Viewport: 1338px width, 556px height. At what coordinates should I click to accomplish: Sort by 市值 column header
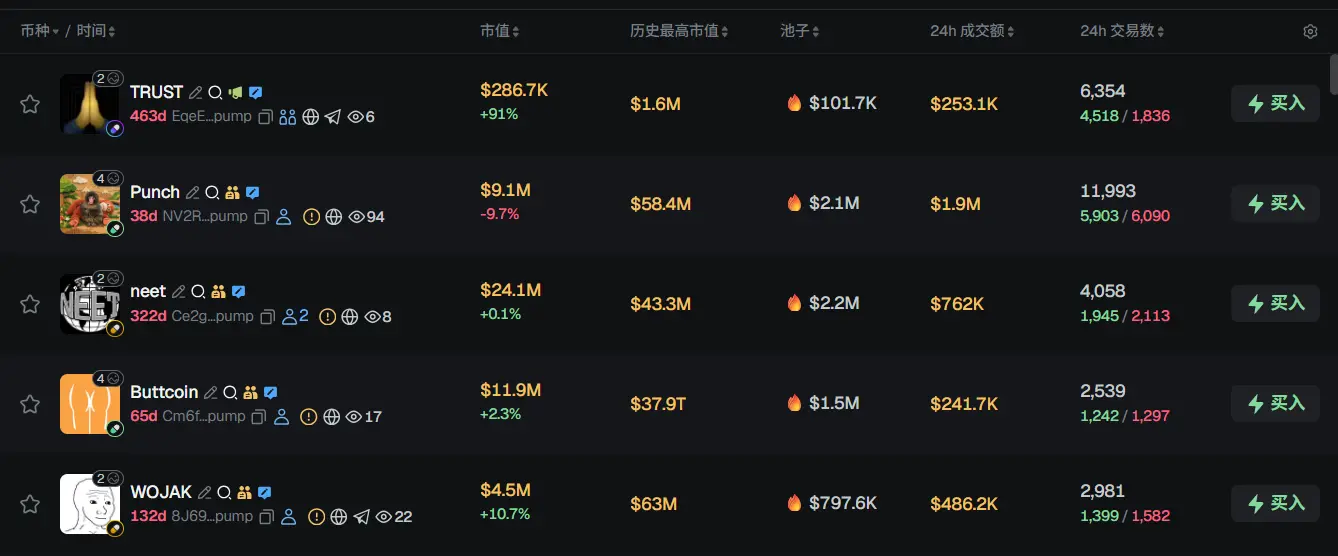point(499,31)
